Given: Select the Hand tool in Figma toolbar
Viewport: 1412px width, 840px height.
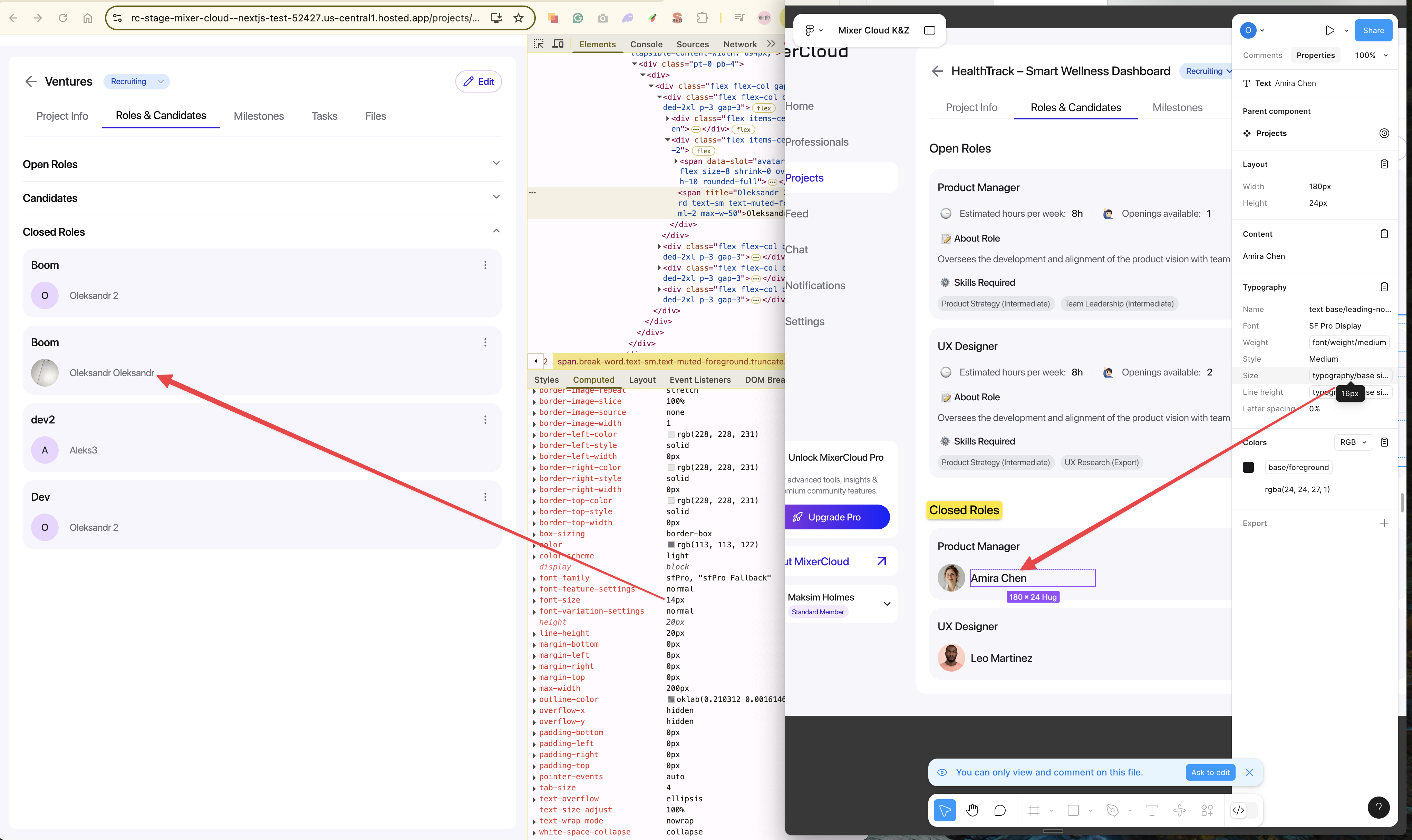Looking at the screenshot, I should [x=972, y=810].
